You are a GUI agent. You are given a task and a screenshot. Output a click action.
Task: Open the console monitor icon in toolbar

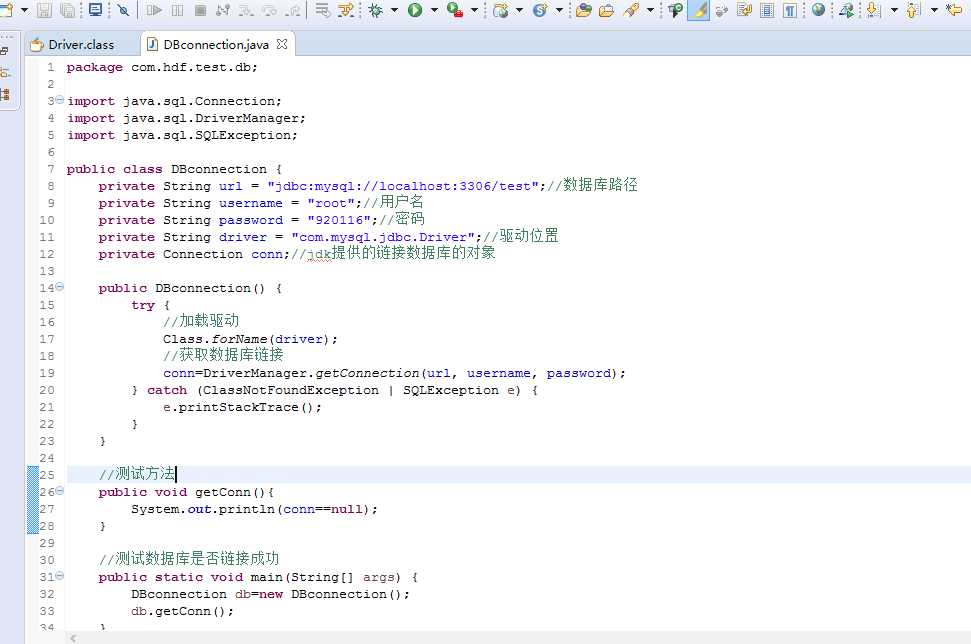[x=95, y=10]
